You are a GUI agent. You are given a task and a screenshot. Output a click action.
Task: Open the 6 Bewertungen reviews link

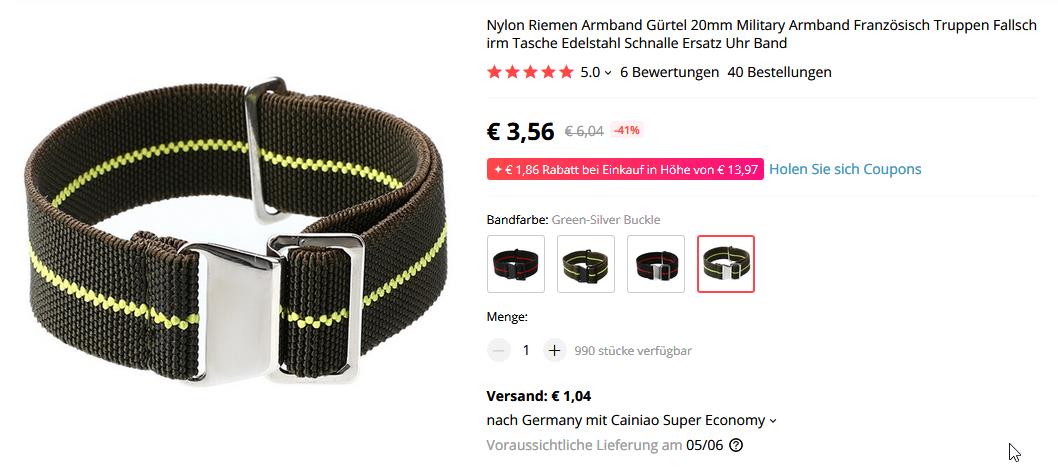[669, 72]
